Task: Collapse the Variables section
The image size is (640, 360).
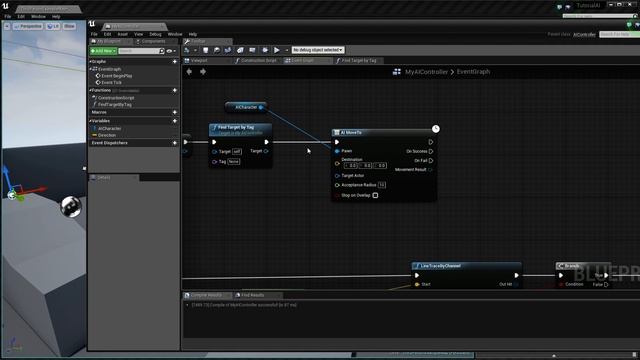Action: [x=91, y=121]
